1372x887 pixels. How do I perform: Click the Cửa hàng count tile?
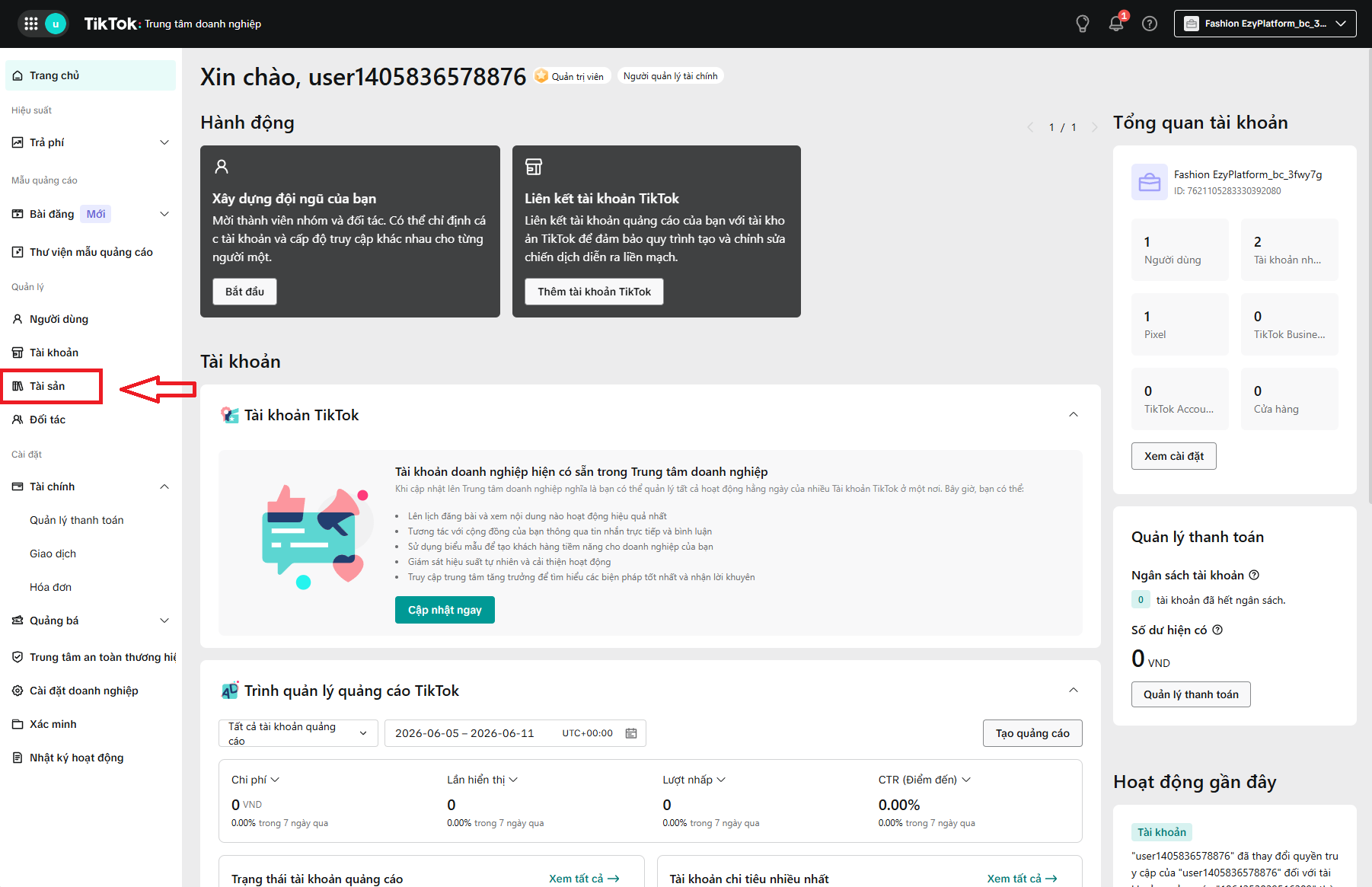[x=1290, y=399]
